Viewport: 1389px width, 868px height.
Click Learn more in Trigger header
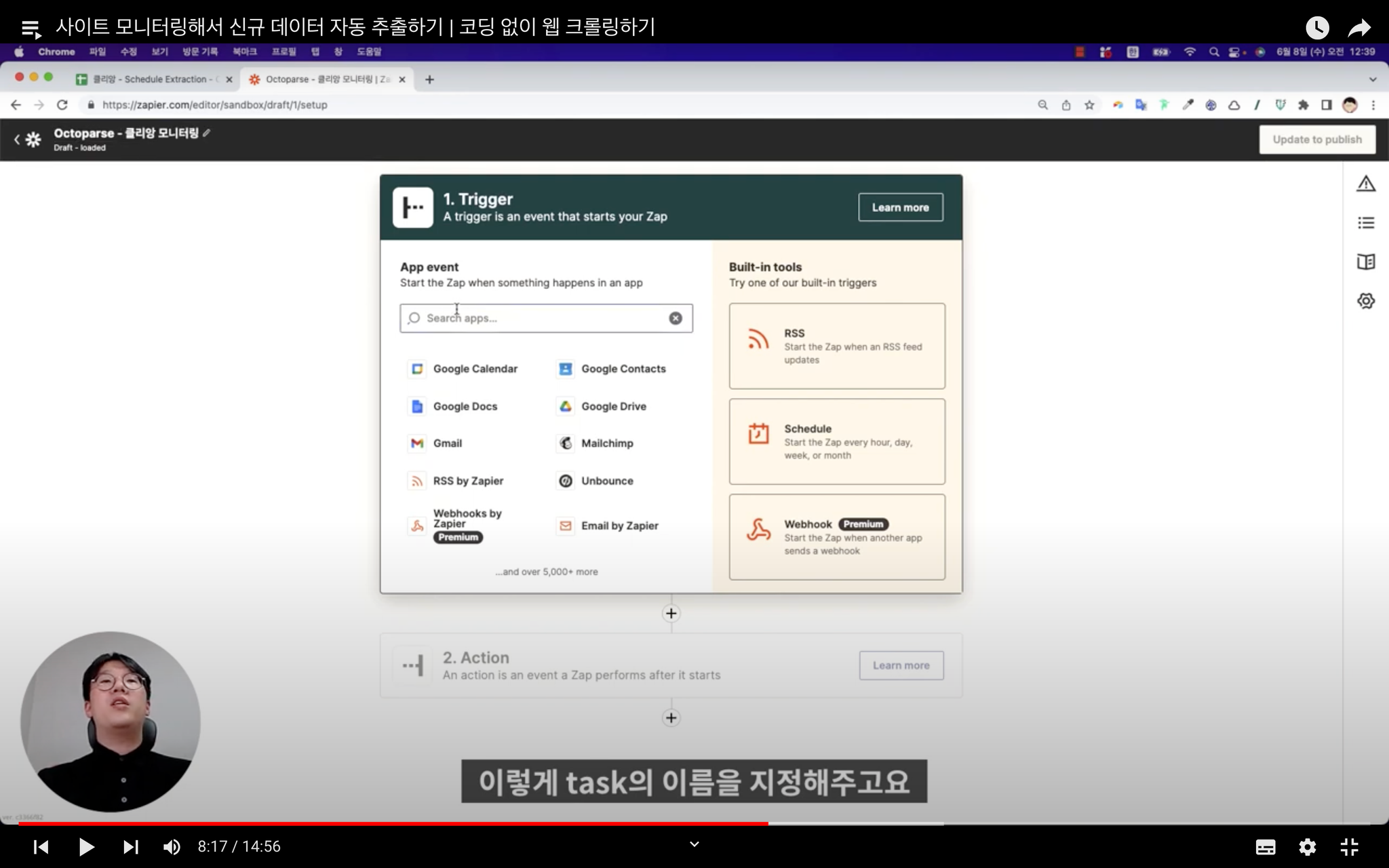tap(901, 208)
